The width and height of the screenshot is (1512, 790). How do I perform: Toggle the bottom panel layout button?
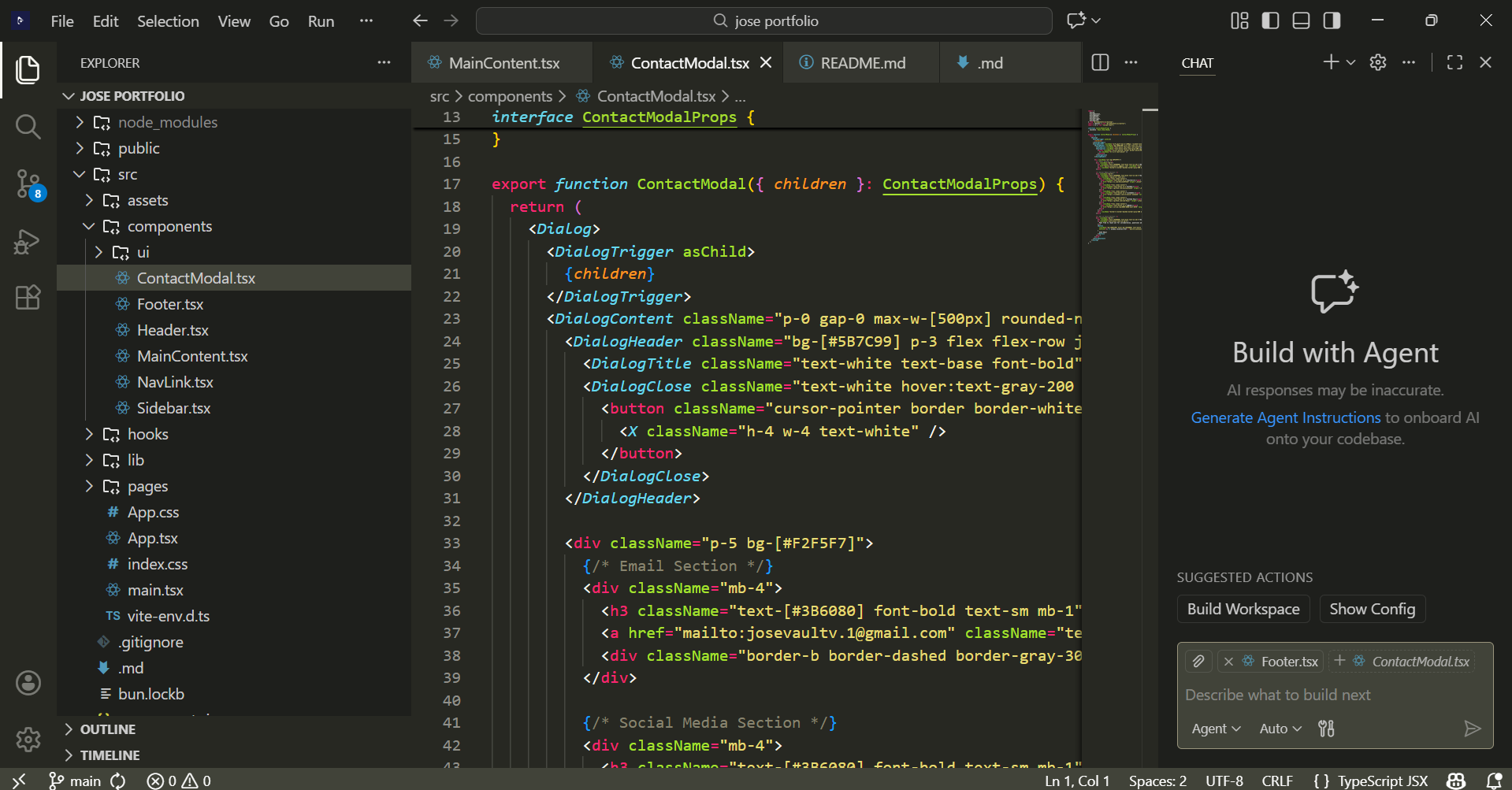pyautogui.click(x=1301, y=21)
